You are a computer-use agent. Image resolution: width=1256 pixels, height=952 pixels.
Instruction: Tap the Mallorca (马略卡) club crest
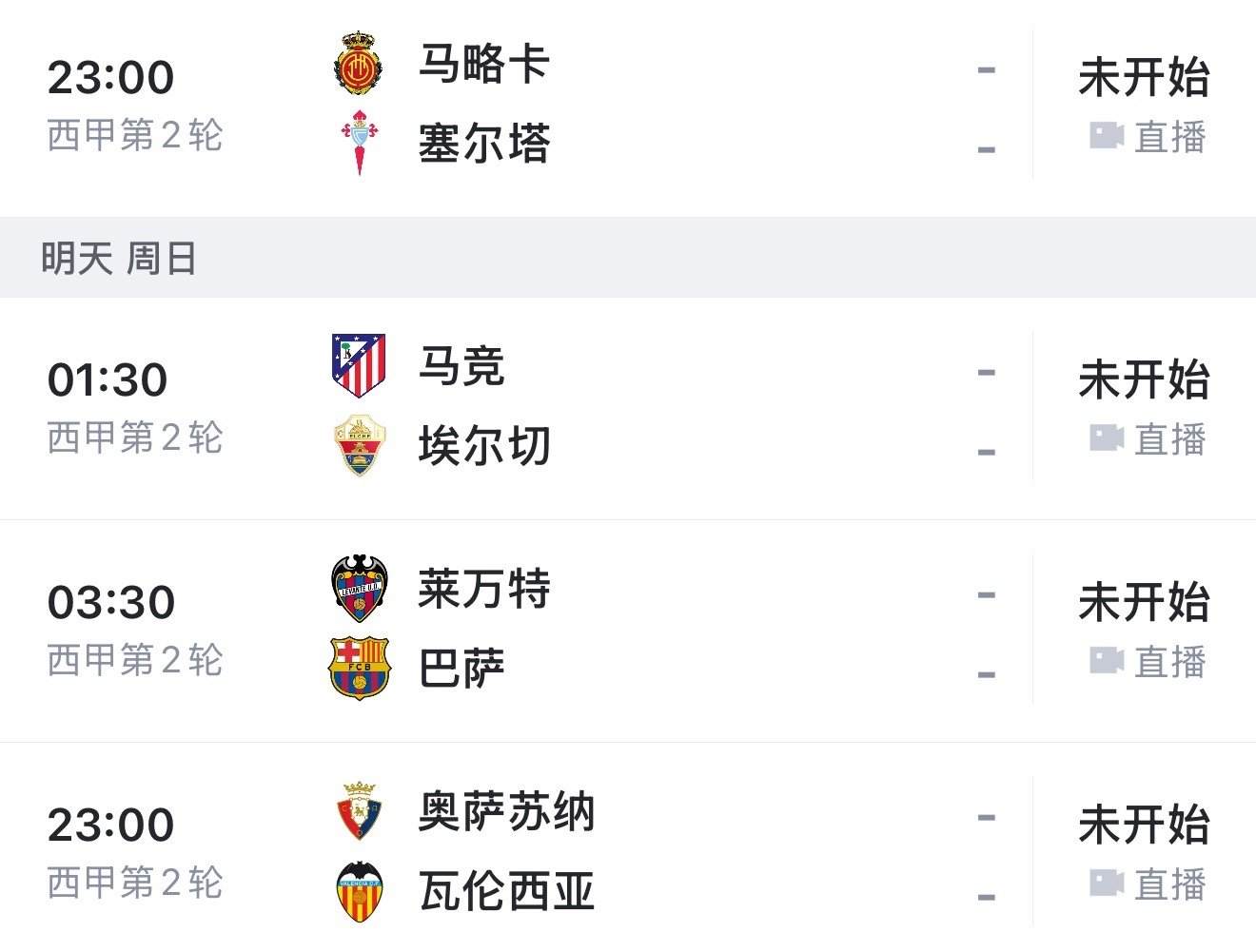coord(359,65)
